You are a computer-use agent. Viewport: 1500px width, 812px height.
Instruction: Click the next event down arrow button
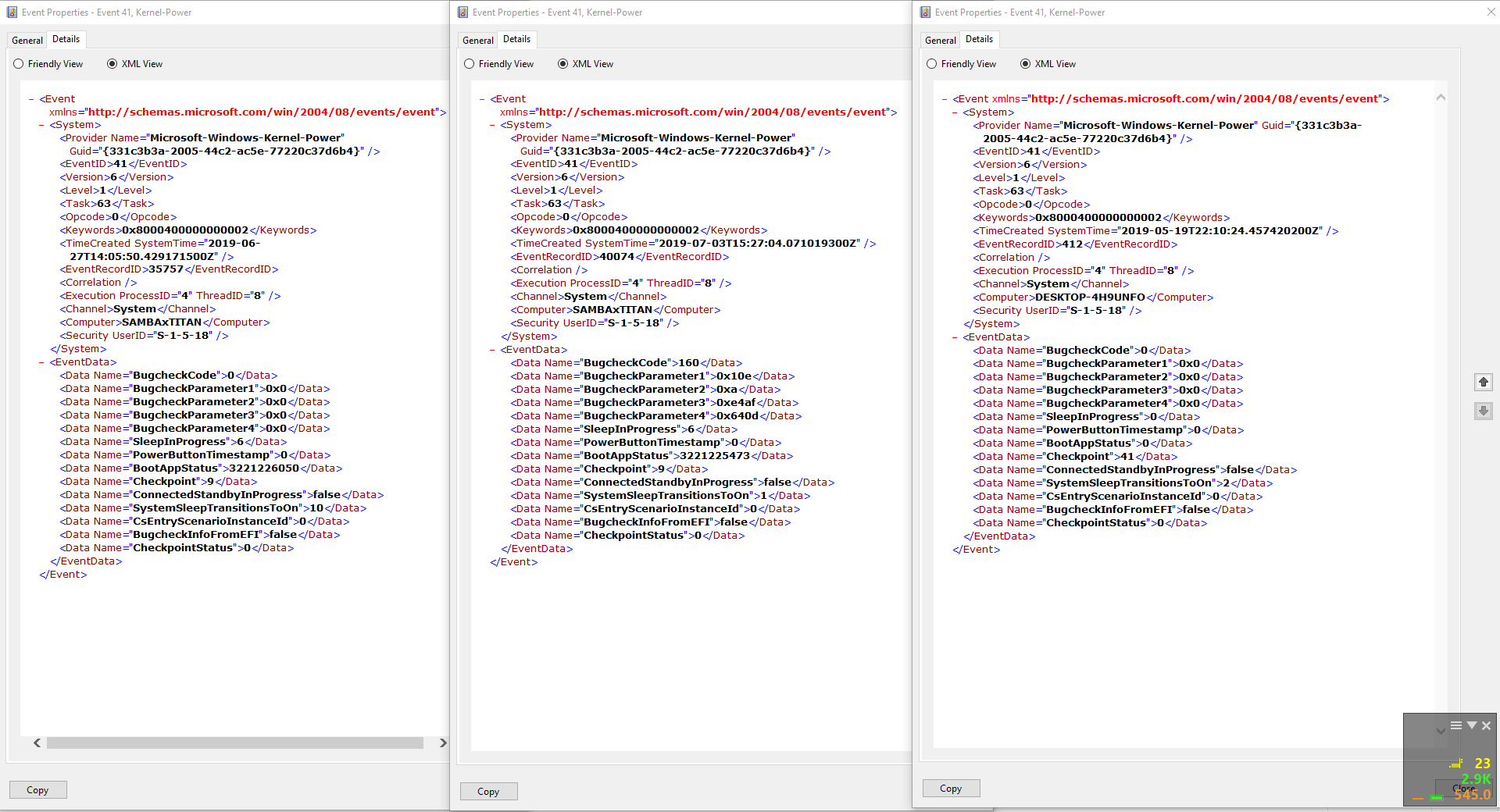coord(1483,411)
